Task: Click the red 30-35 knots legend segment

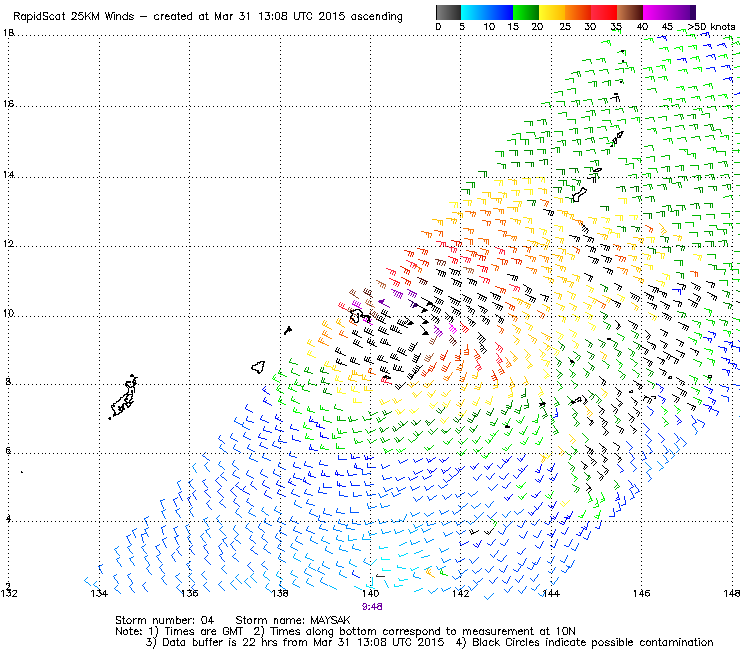Action: click(x=604, y=12)
